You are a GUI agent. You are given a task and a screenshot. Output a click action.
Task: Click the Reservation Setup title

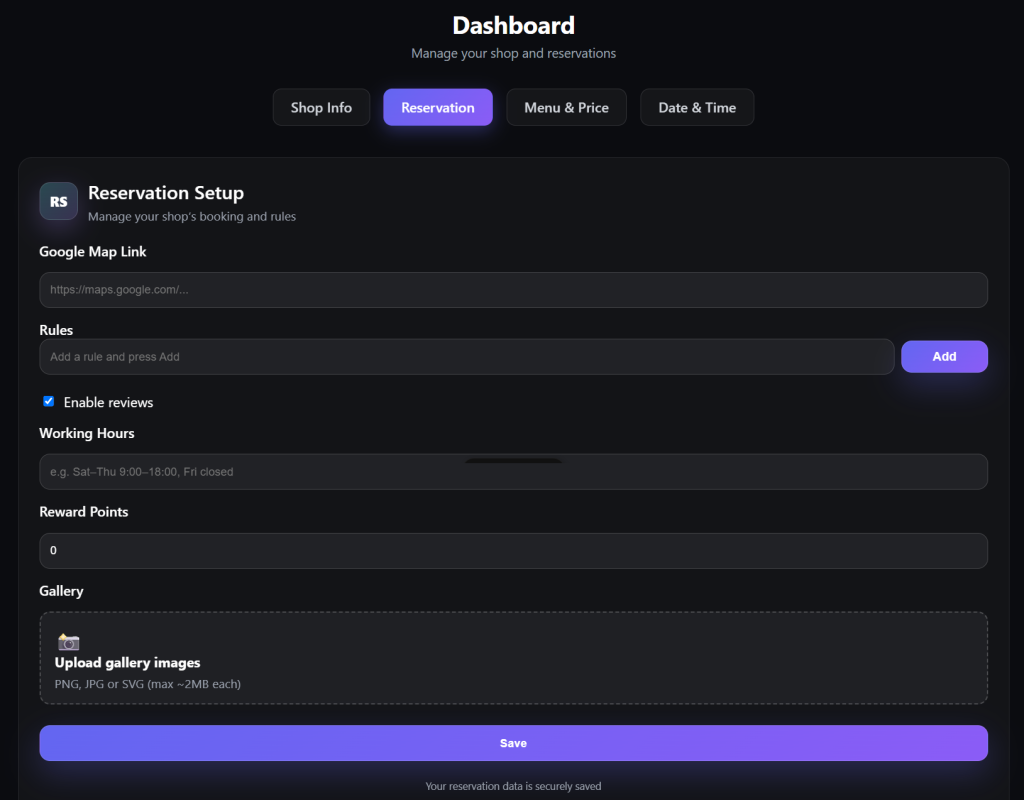(166, 193)
